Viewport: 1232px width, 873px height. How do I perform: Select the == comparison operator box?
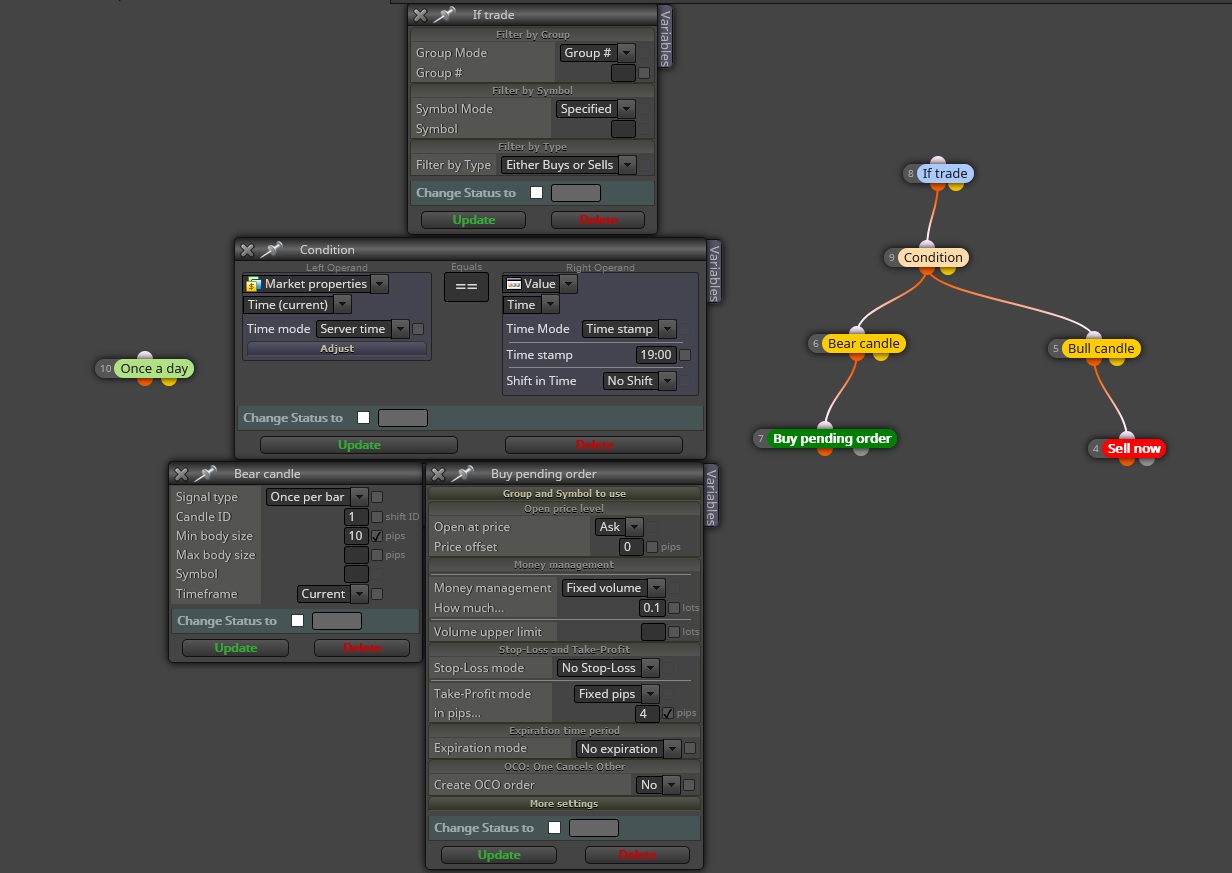466,287
